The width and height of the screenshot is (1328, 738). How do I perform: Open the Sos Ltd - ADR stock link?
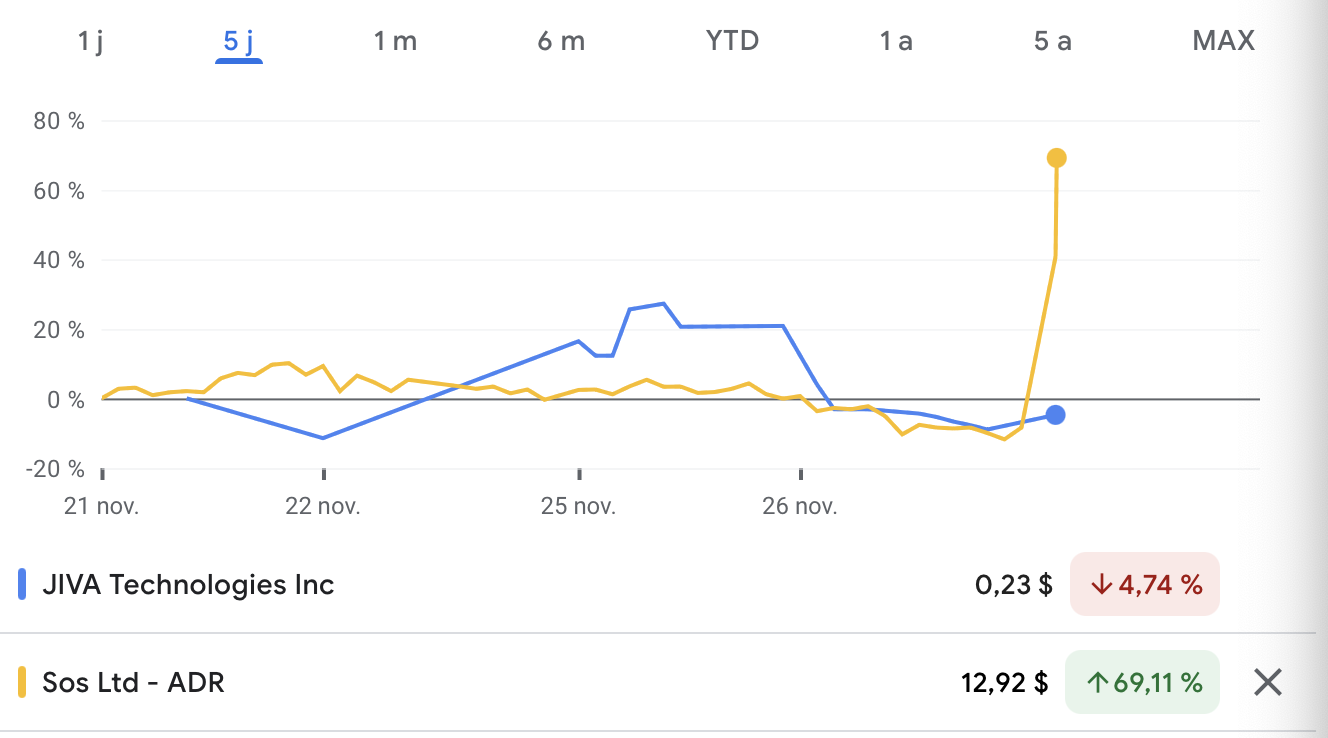click(x=133, y=683)
